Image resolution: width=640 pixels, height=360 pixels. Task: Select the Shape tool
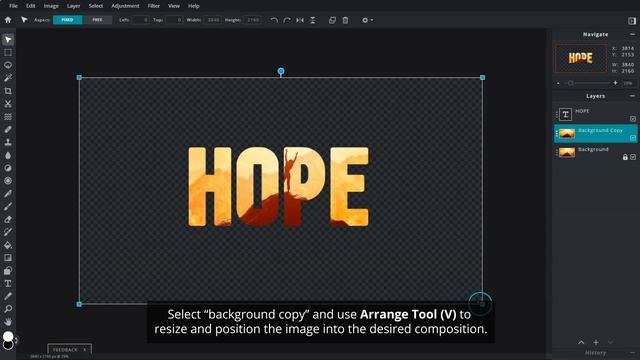tap(8, 271)
